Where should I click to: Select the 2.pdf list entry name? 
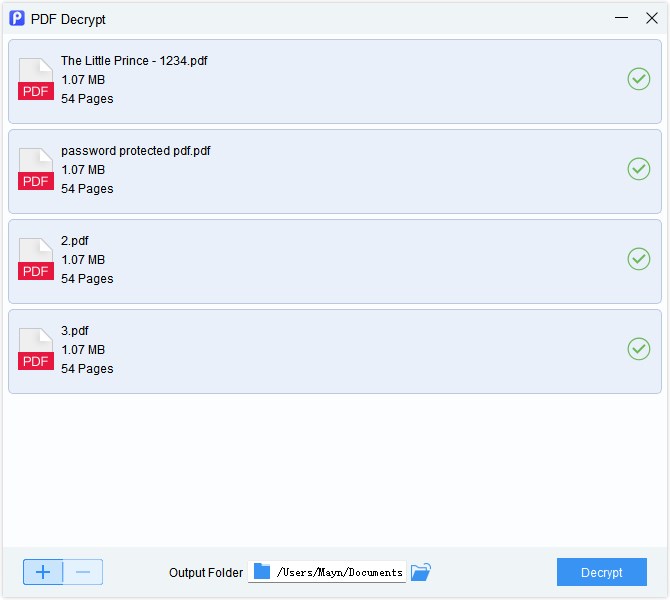pyautogui.click(x=75, y=241)
